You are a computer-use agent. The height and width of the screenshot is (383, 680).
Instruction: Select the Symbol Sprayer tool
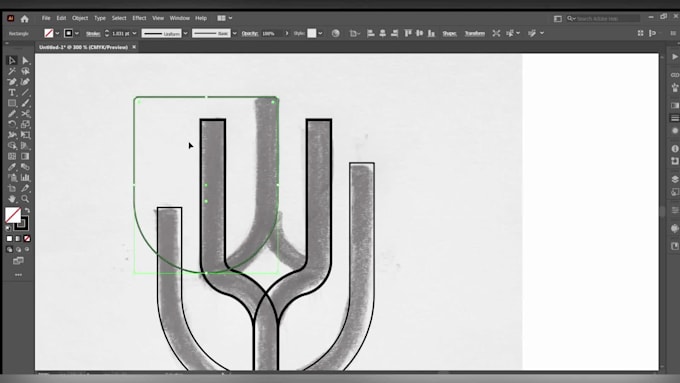coord(12,177)
